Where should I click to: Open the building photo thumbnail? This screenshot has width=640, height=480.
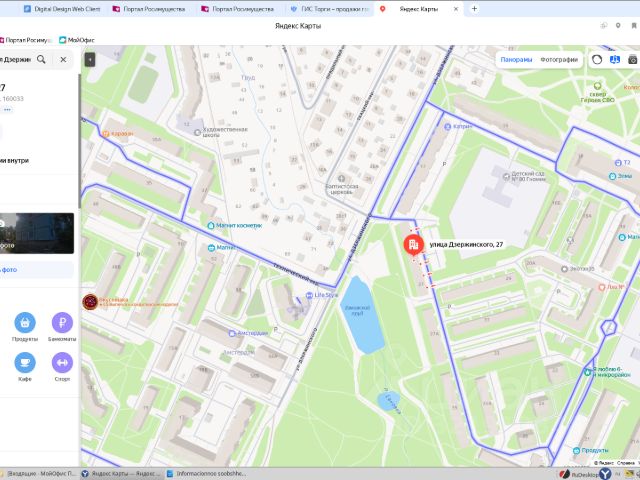click(x=37, y=233)
